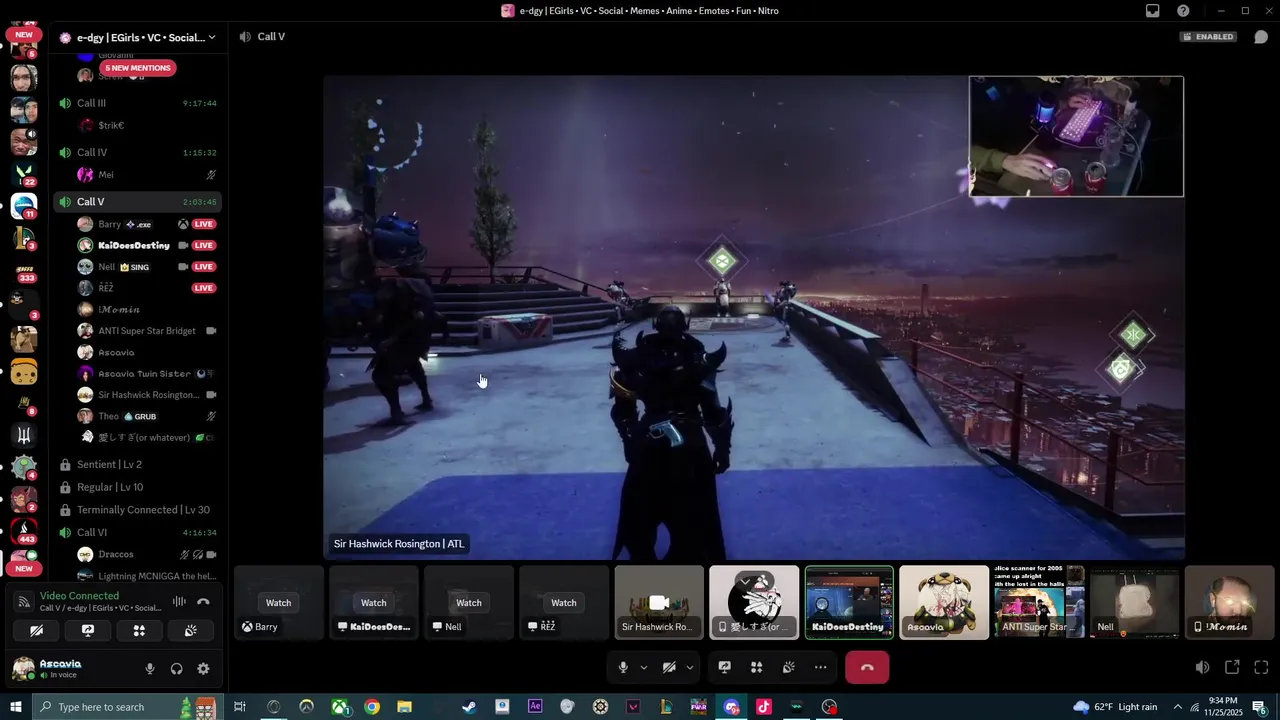
Task: Open Google Chrome from taskbar
Action: click(x=372, y=707)
